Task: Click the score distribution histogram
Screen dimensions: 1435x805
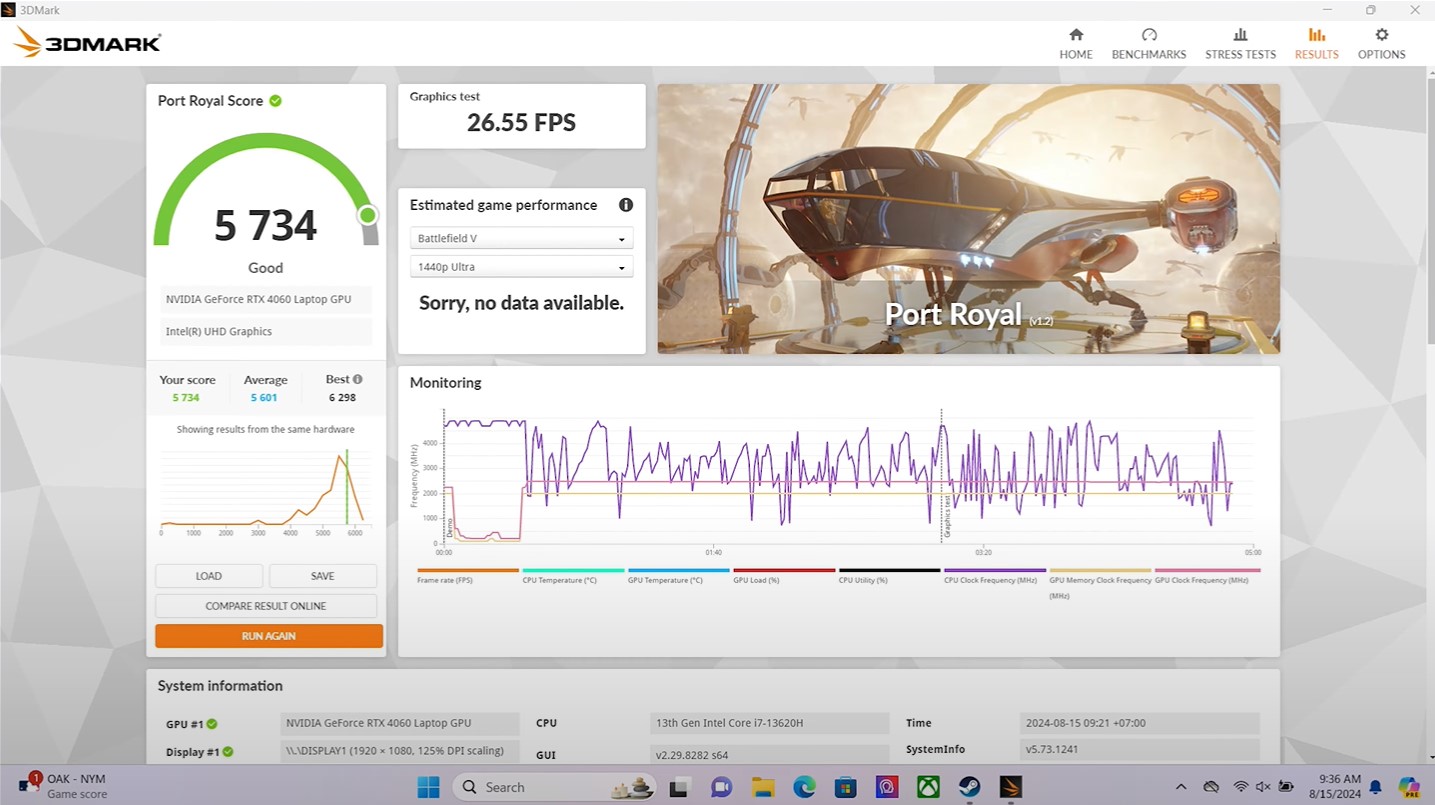Action: [265, 490]
